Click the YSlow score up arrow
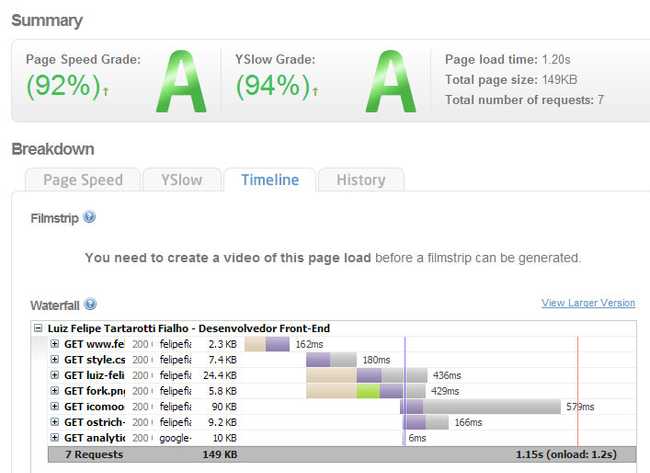 [316, 92]
